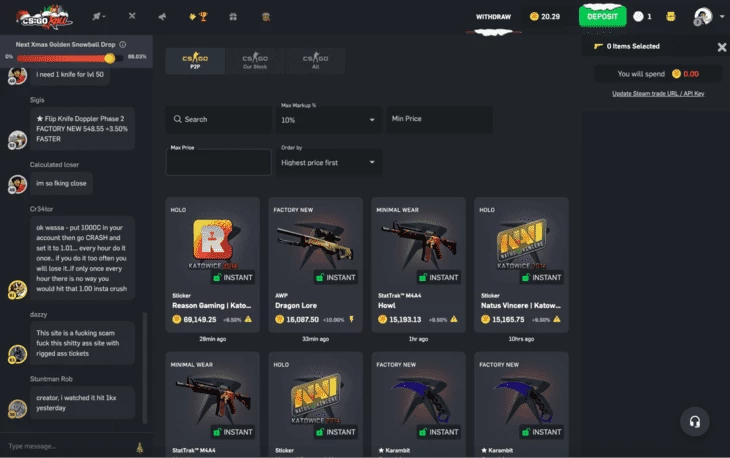Open the megaphone announcements icon
Image resolution: width=730 pixels, height=458 pixels.
point(162,17)
